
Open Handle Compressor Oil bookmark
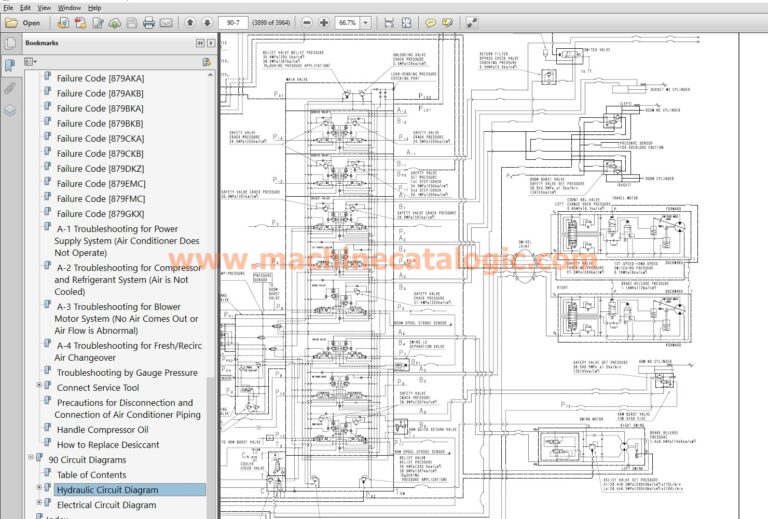coord(102,430)
